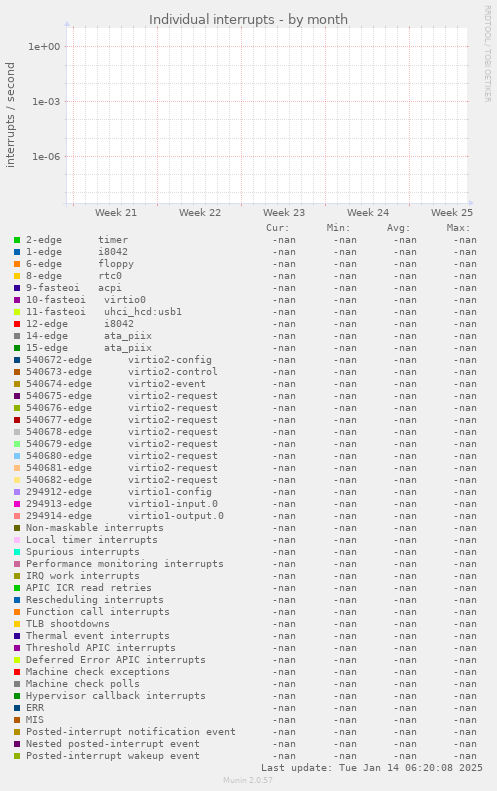Click the cyan swatch for Spurious interrupts
497x791 pixels.
[17, 552]
